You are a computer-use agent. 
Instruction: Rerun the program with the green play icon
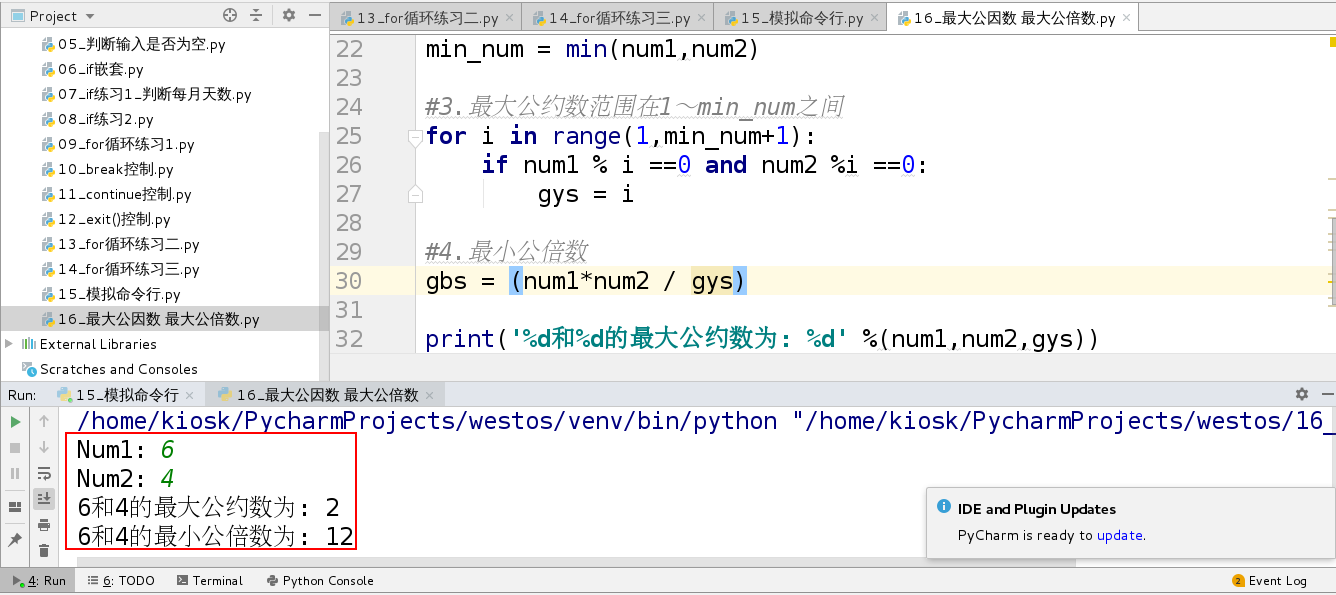point(14,421)
